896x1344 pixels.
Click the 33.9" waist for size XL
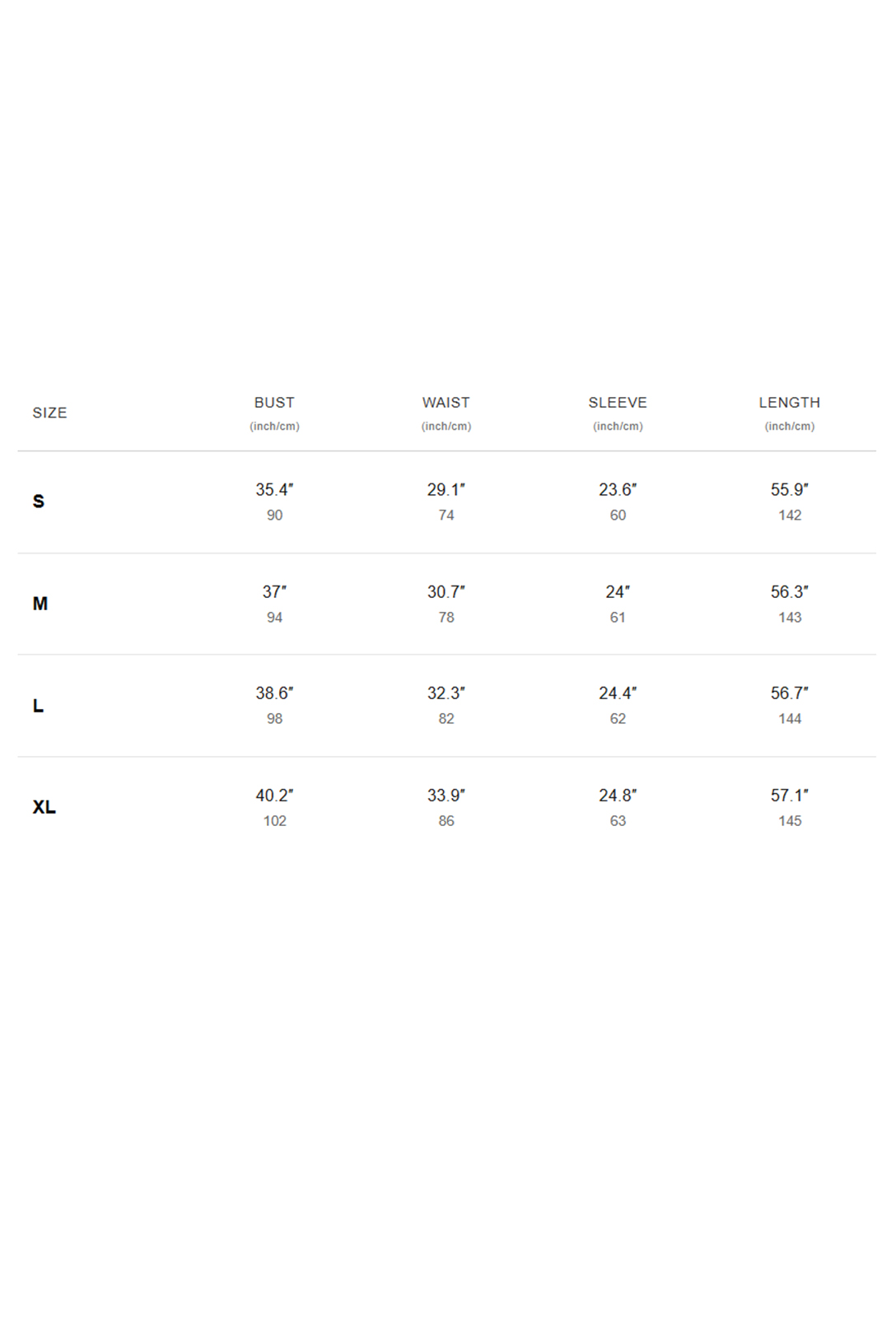(446, 796)
